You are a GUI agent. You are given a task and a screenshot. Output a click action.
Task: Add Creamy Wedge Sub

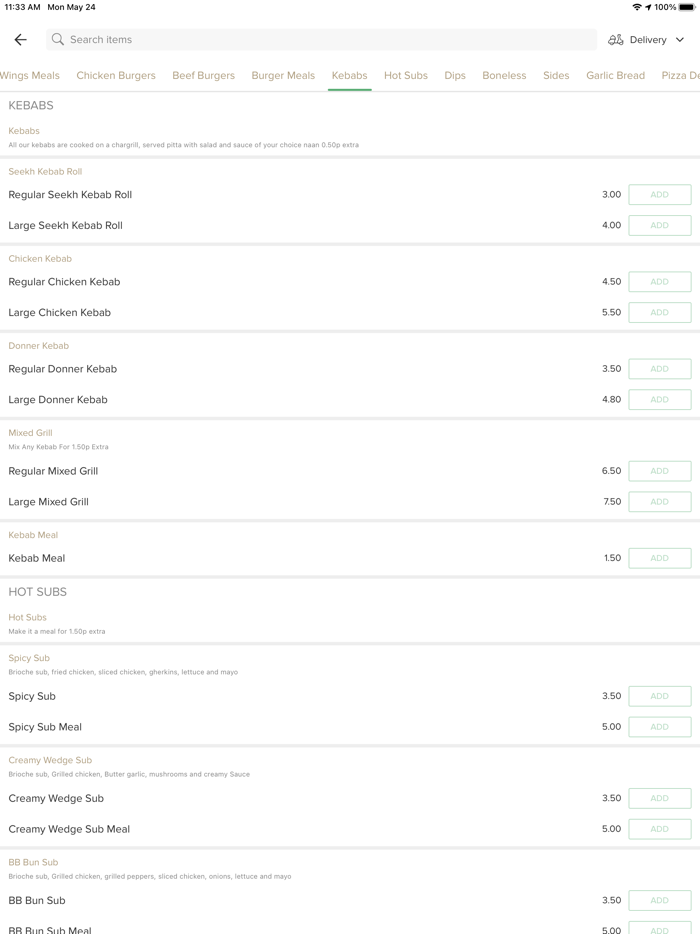659,798
